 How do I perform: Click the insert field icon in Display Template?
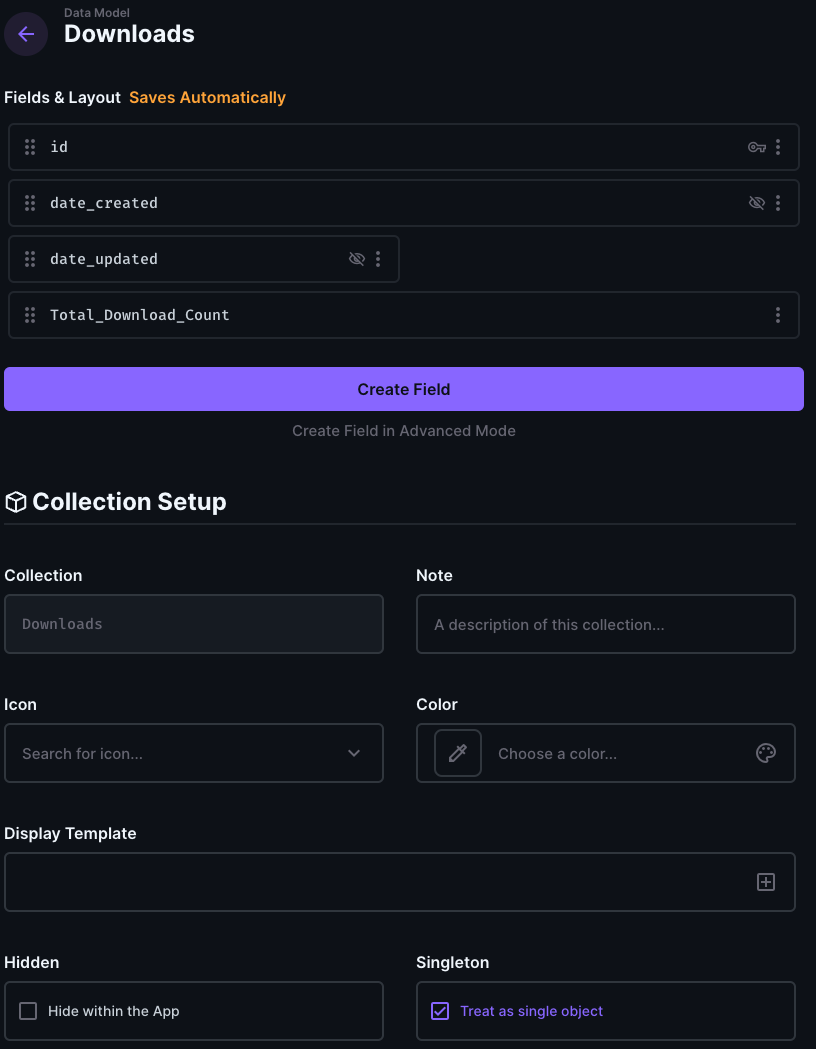click(766, 881)
